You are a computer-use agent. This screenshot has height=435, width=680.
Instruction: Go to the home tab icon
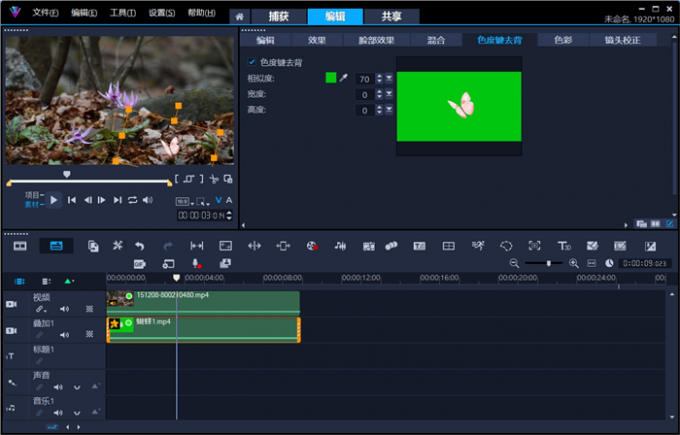point(239,17)
